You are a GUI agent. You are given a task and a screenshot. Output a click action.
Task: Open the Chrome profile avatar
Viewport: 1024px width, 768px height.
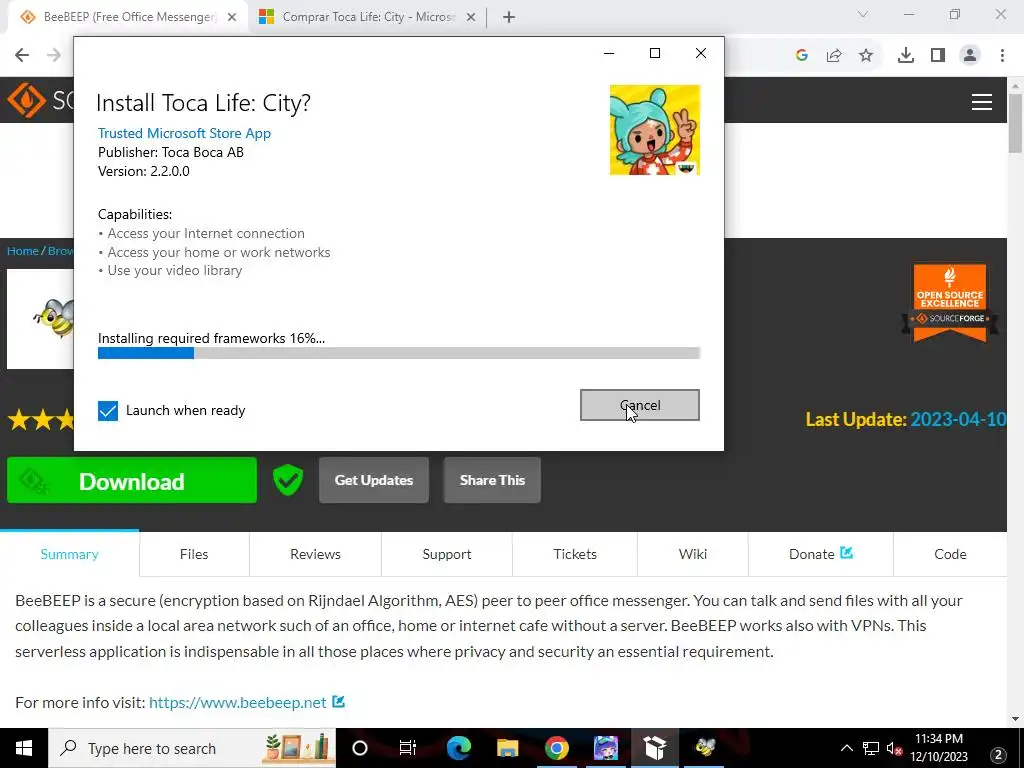(x=970, y=56)
